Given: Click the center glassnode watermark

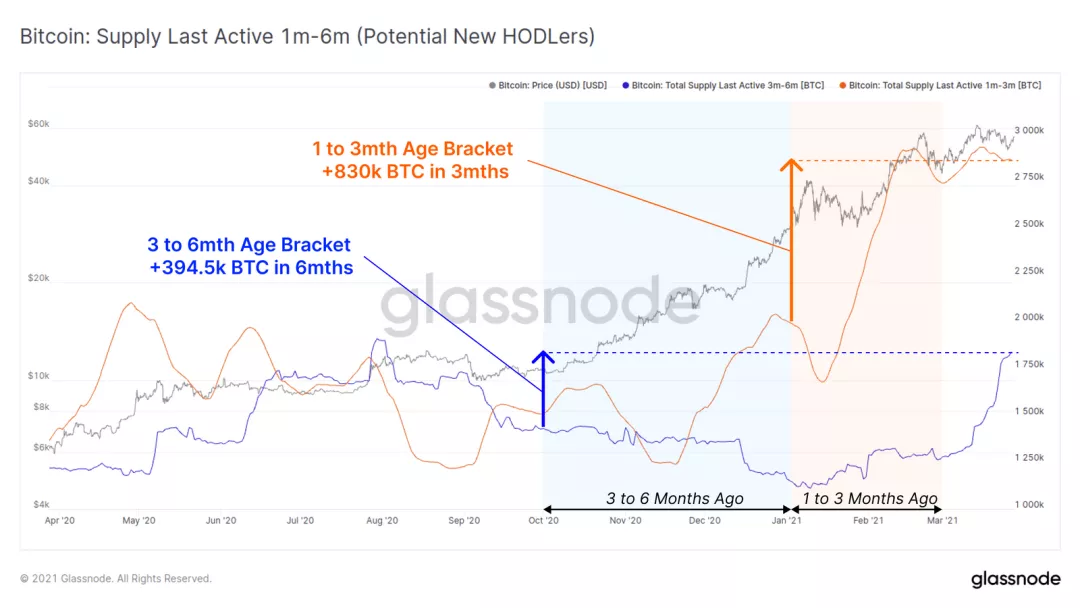Looking at the screenshot, I should (x=540, y=303).
